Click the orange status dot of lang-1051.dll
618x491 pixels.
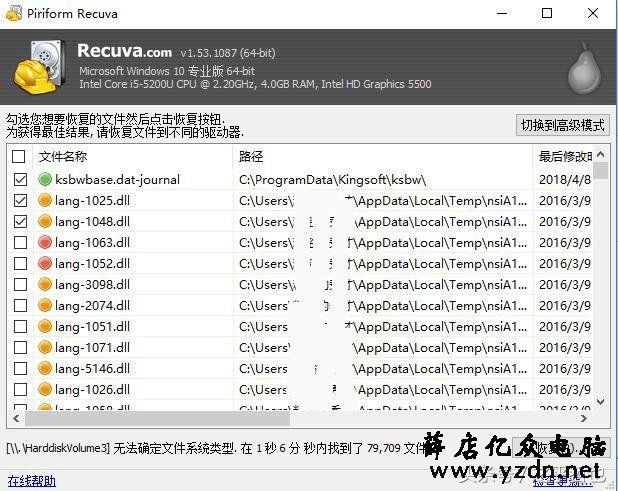pos(45,326)
